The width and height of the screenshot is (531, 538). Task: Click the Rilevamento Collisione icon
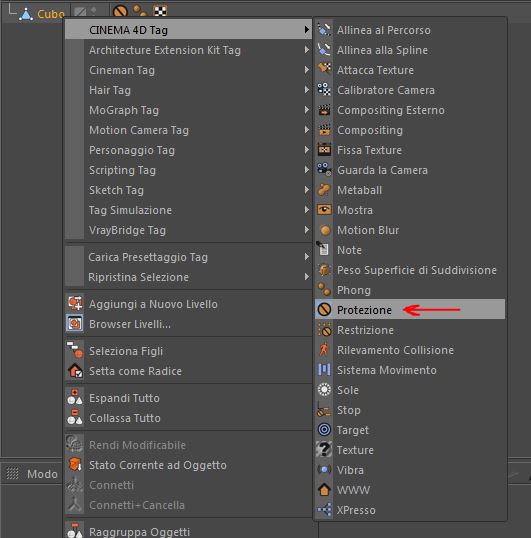(x=324, y=350)
